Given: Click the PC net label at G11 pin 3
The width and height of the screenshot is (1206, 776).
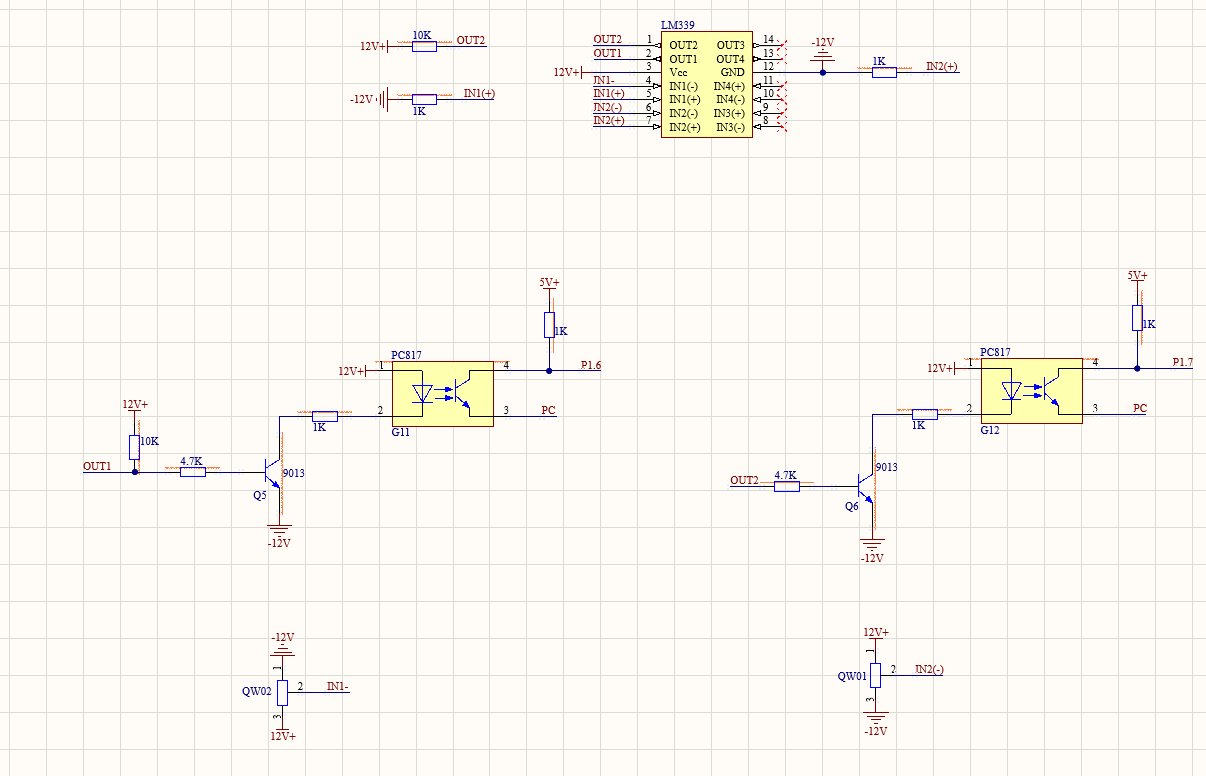Looking at the screenshot, I should 548,410.
